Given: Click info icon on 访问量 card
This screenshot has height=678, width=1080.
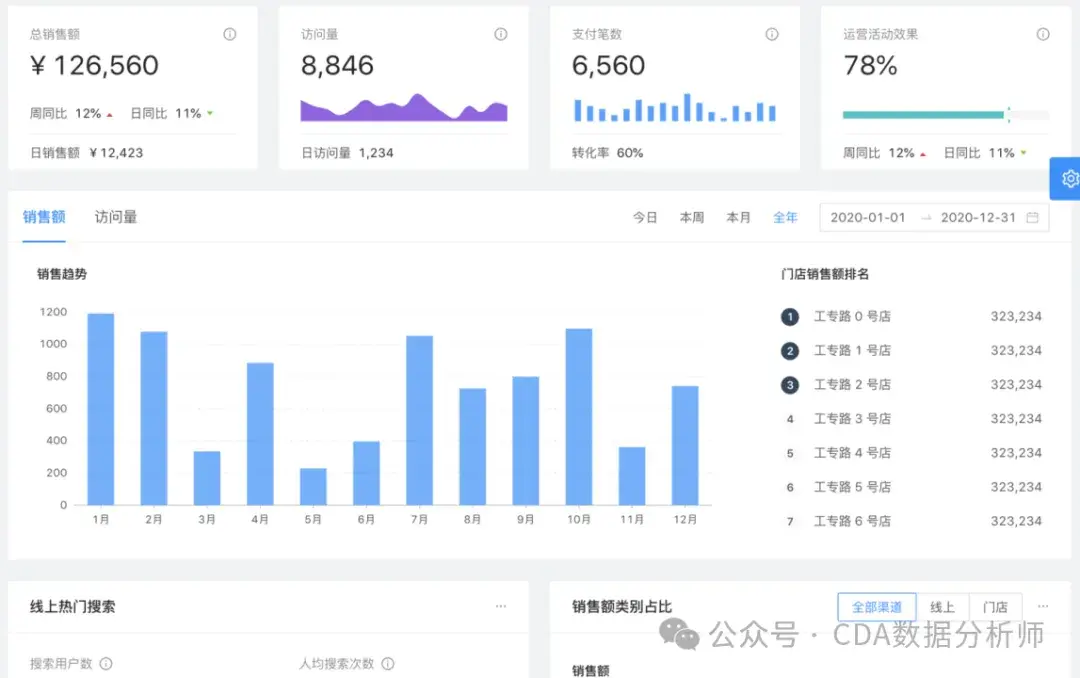Looking at the screenshot, I should point(501,34).
